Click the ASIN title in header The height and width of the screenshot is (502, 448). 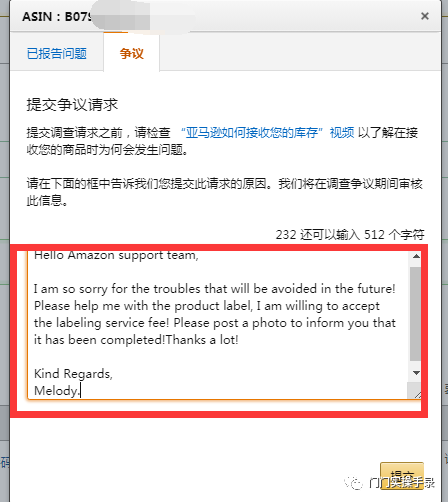coord(56,16)
